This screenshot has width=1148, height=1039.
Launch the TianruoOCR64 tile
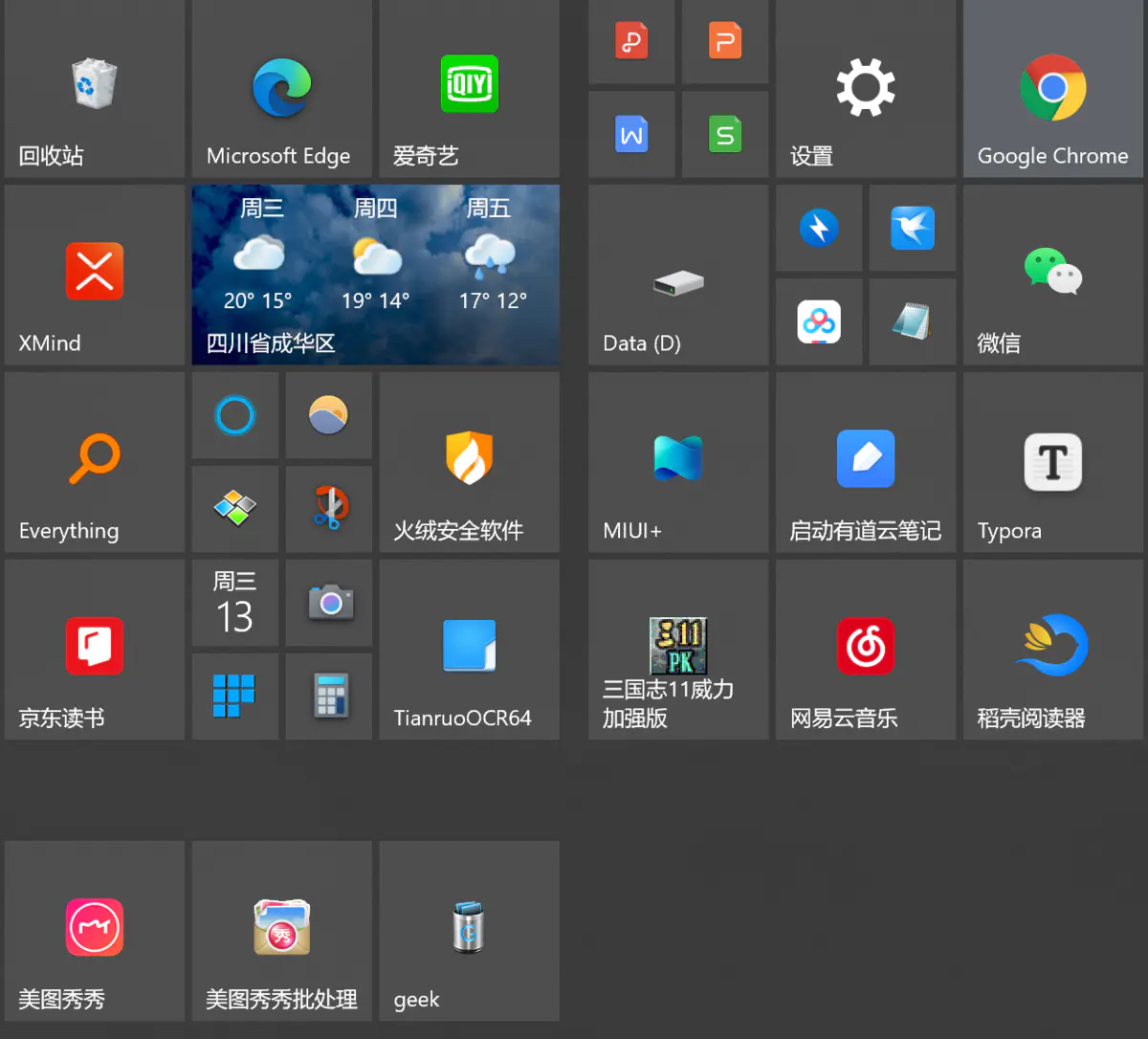(x=470, y=650)
